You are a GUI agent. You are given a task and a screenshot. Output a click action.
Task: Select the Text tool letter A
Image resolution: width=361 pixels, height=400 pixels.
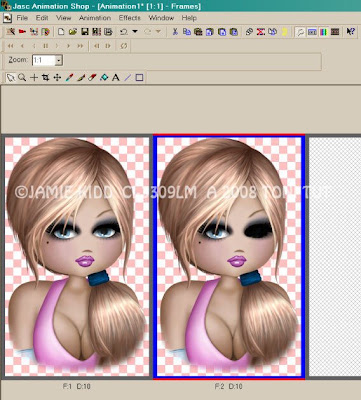pyautogui.click(x=116, y=78)
